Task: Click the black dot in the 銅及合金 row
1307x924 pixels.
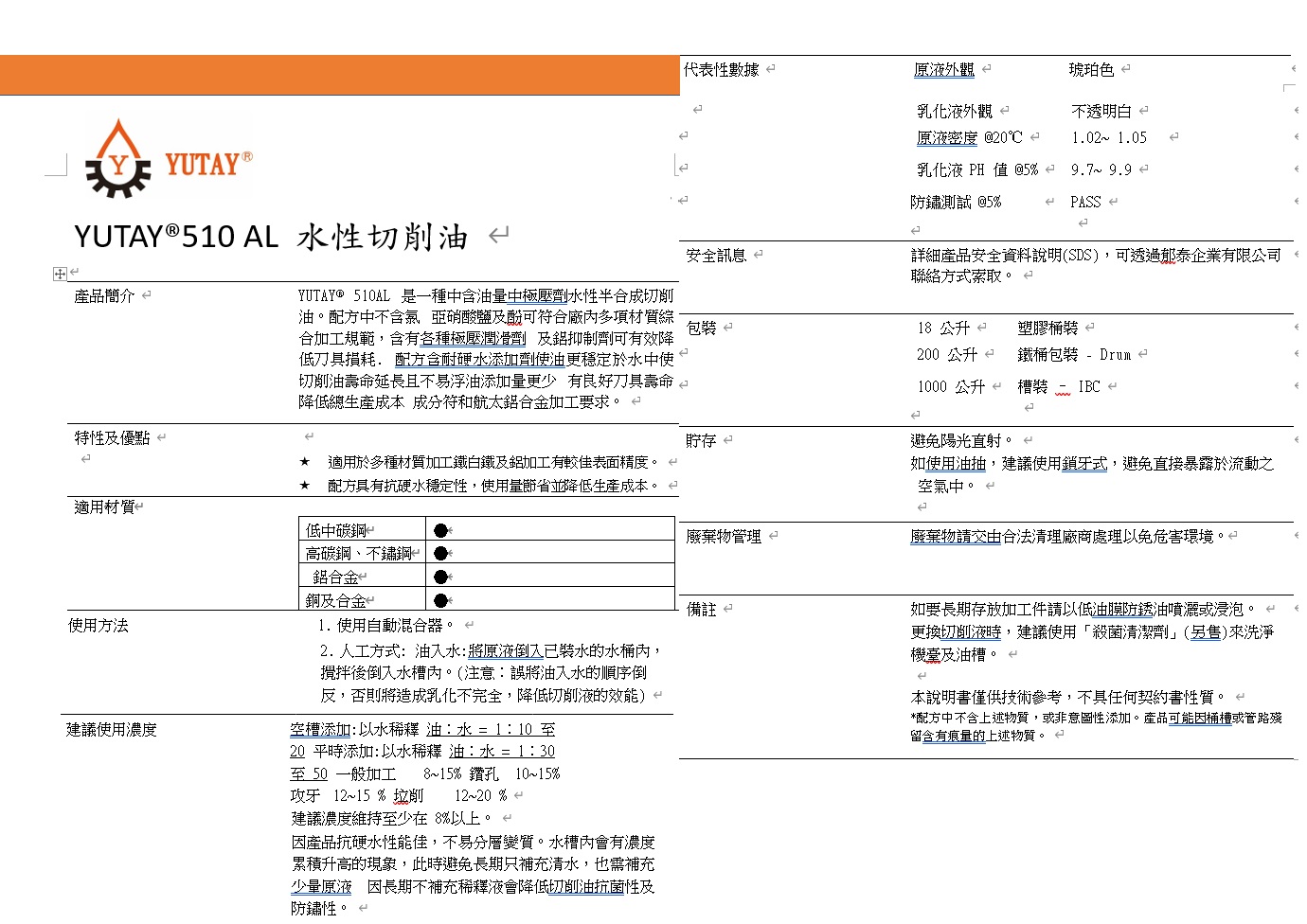Action: 440,600
